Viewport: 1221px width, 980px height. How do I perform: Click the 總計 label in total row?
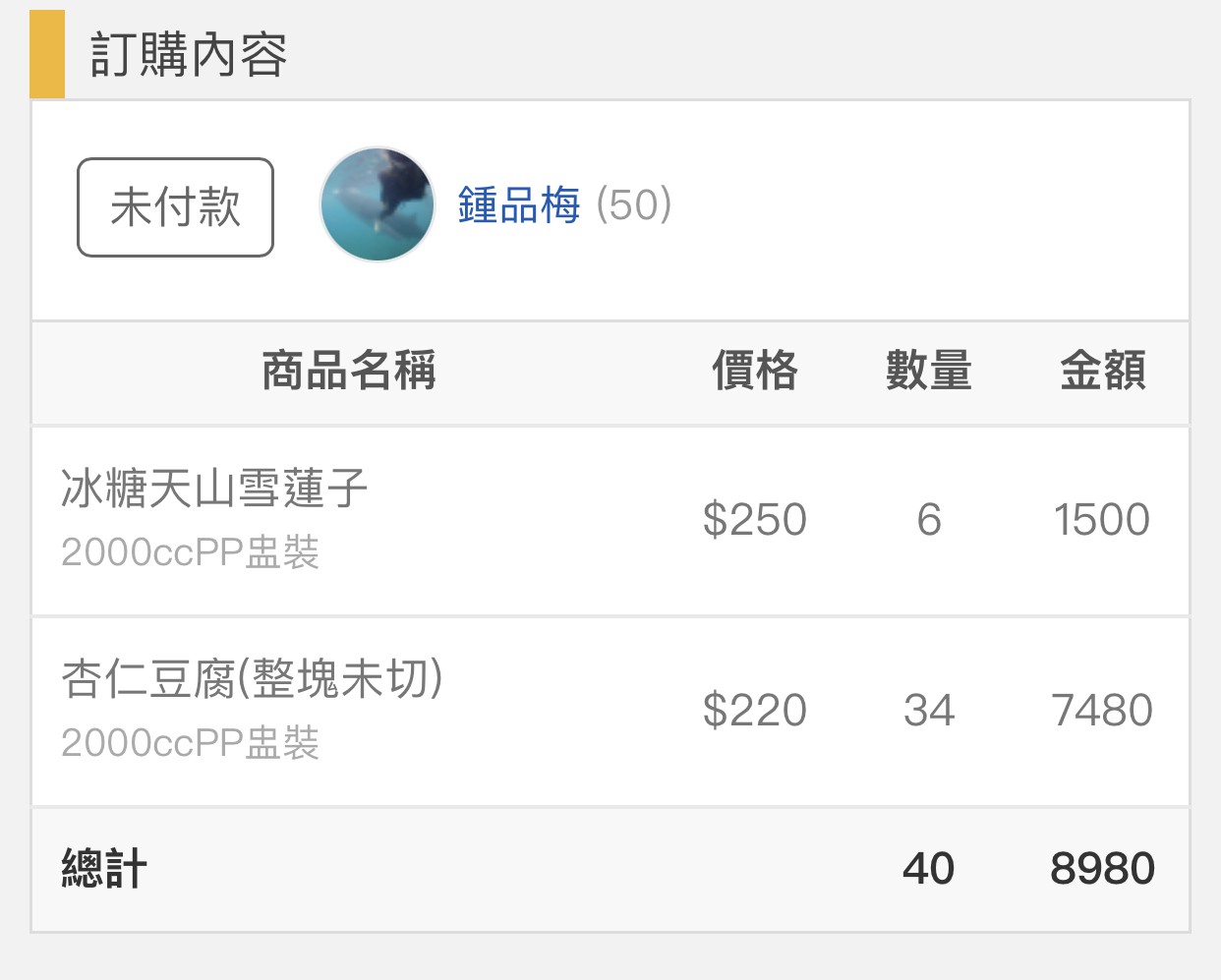[104, 869]
